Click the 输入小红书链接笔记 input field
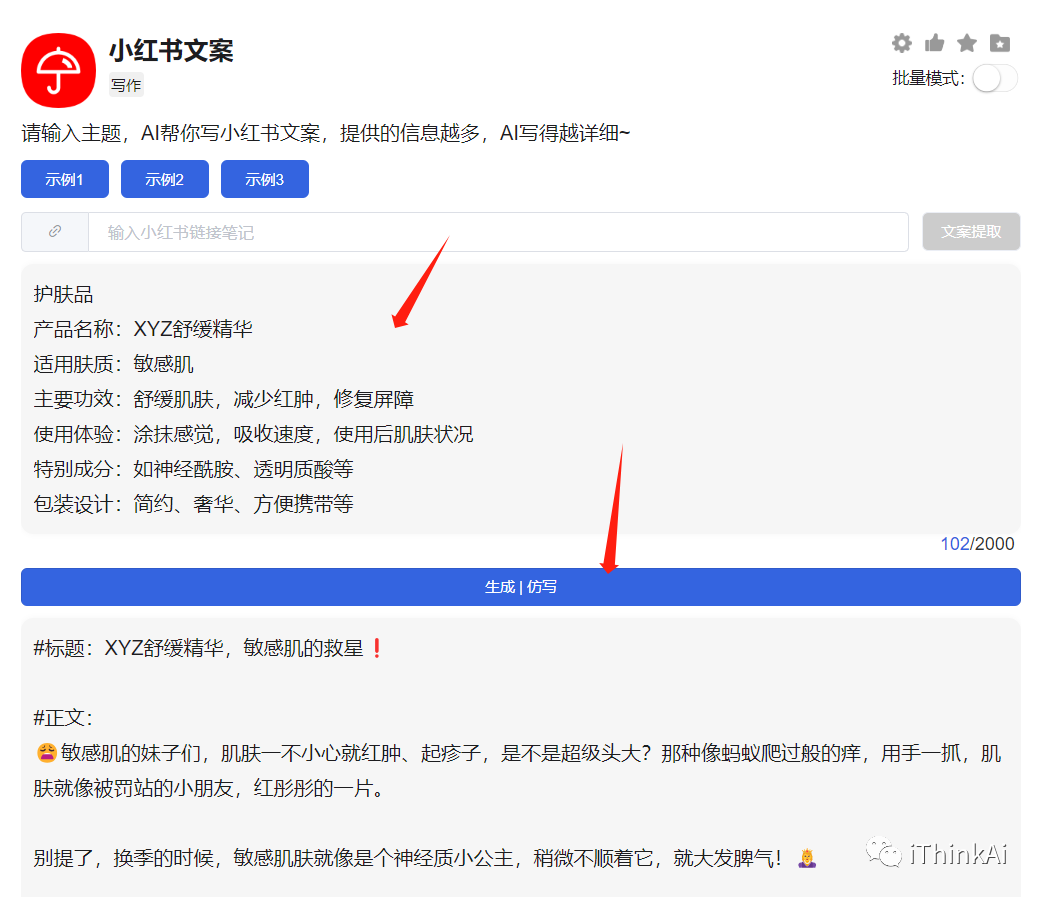This screenshot has width=1041, height=897. click(400, 231)
